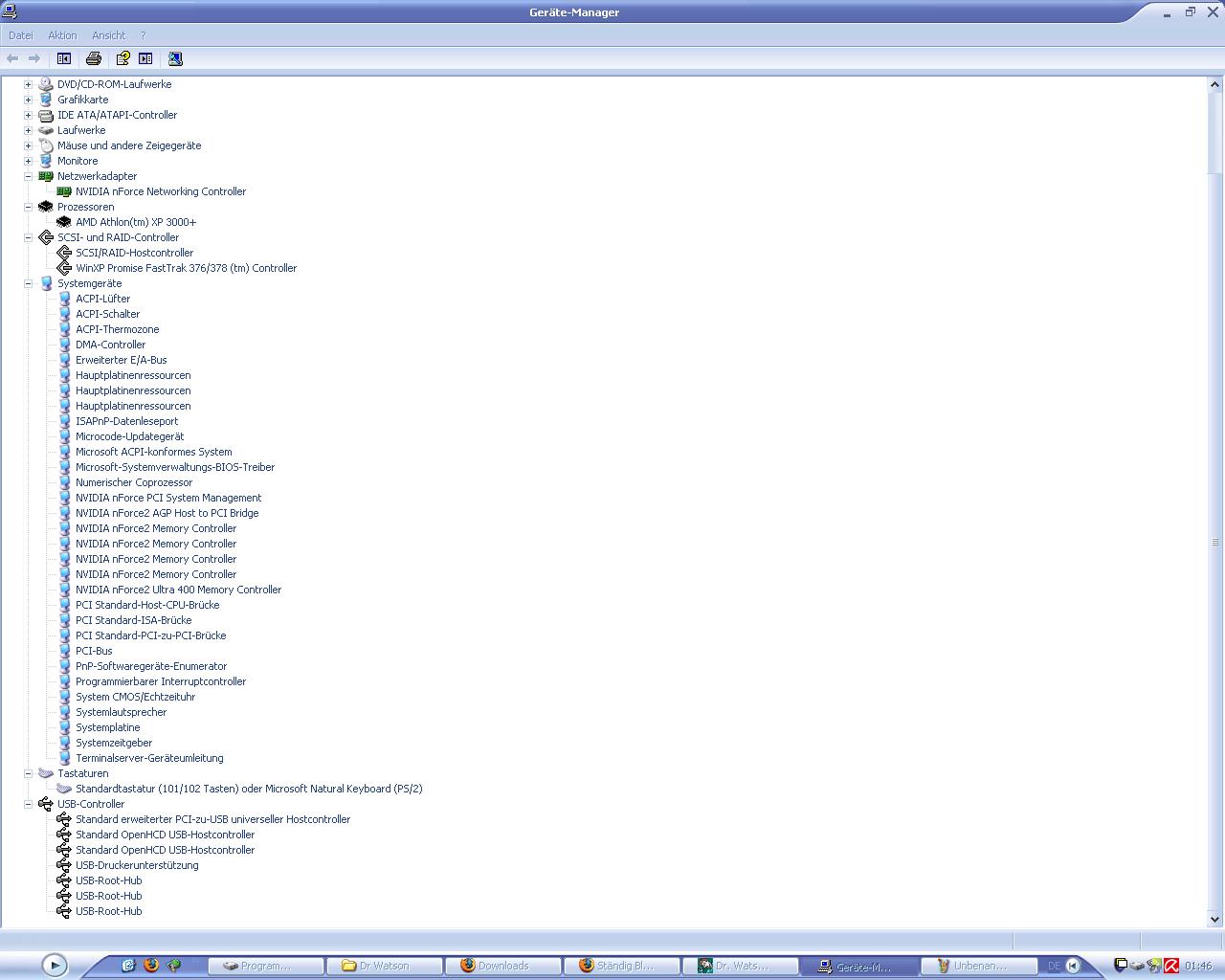Select NVIDIA nForce2 AGP Host to PCI Bridge
The height and width of the screenshot is (980, 1225).
tap(167, 513)
